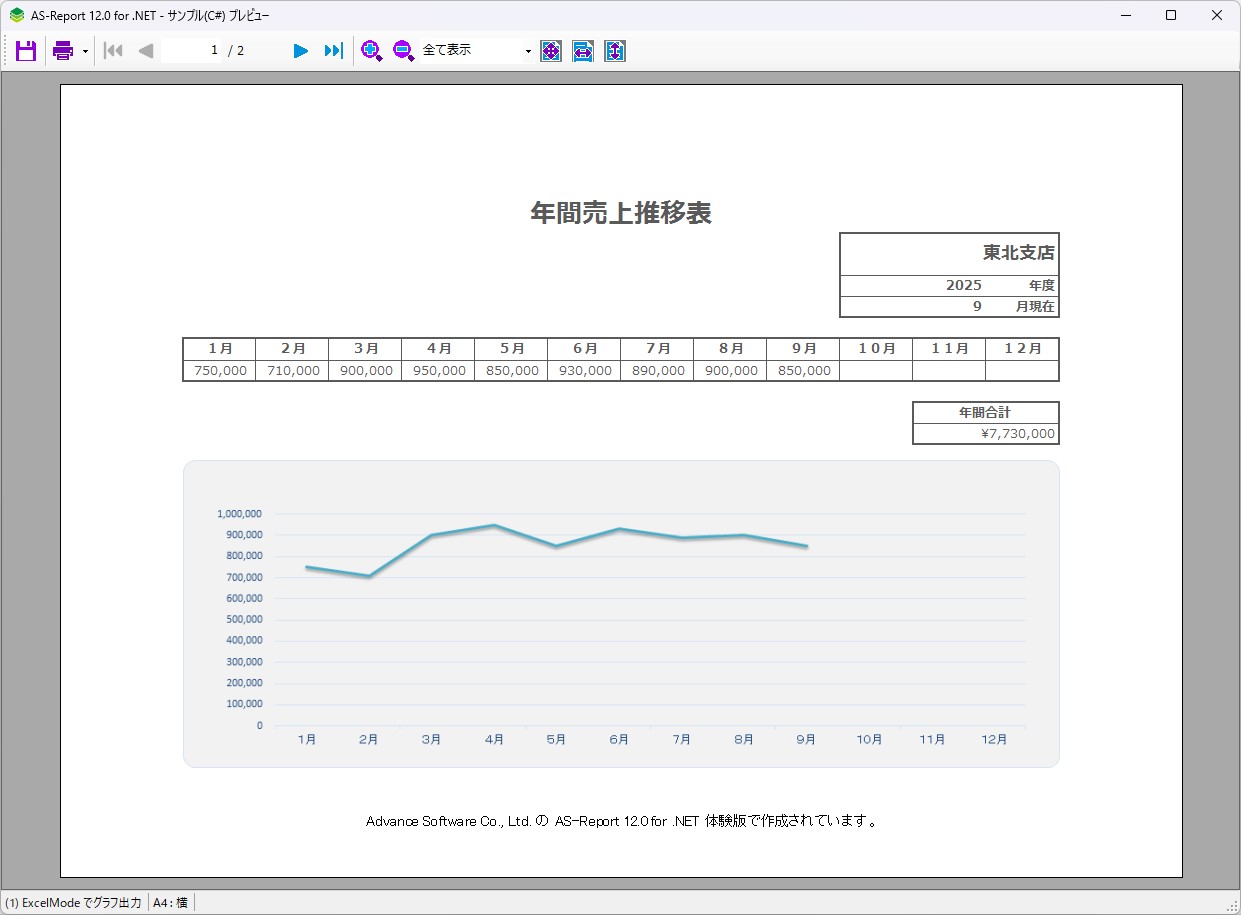Click the sales line chart in report
This screenshot has height=915, width=1241.
(620, 613)
